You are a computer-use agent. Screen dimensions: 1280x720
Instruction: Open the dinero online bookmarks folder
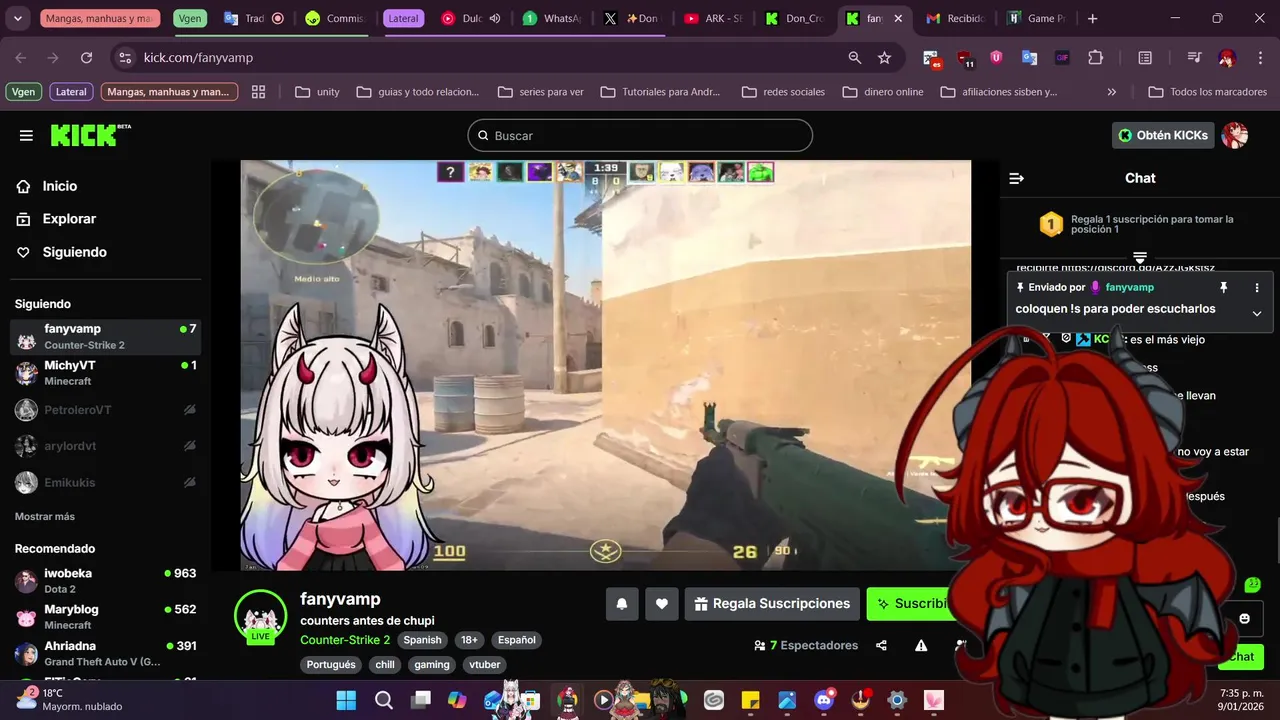(883, 92)
